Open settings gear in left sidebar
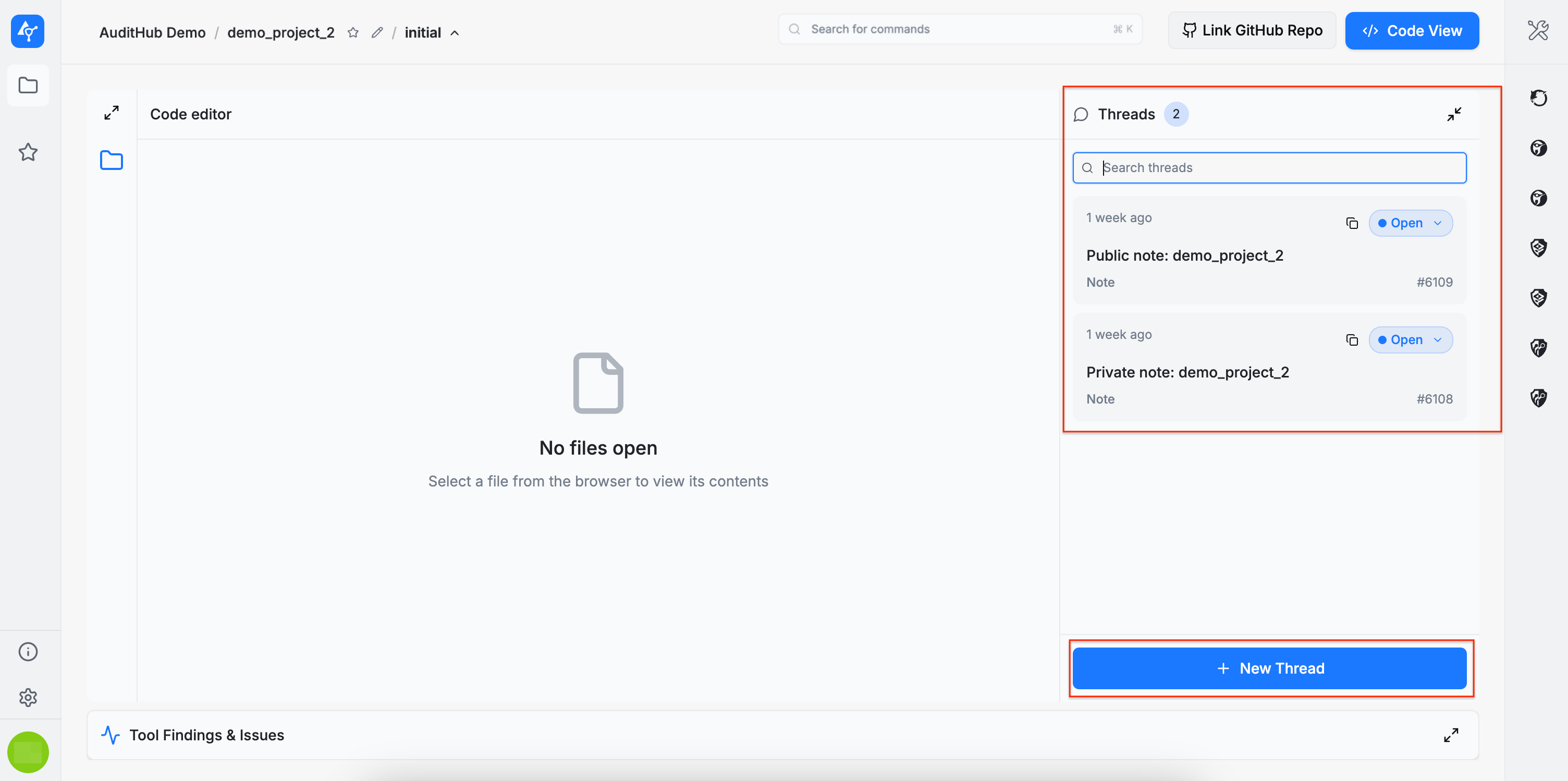The width and height of the screenshot is (1568, 781). point(28,697)
